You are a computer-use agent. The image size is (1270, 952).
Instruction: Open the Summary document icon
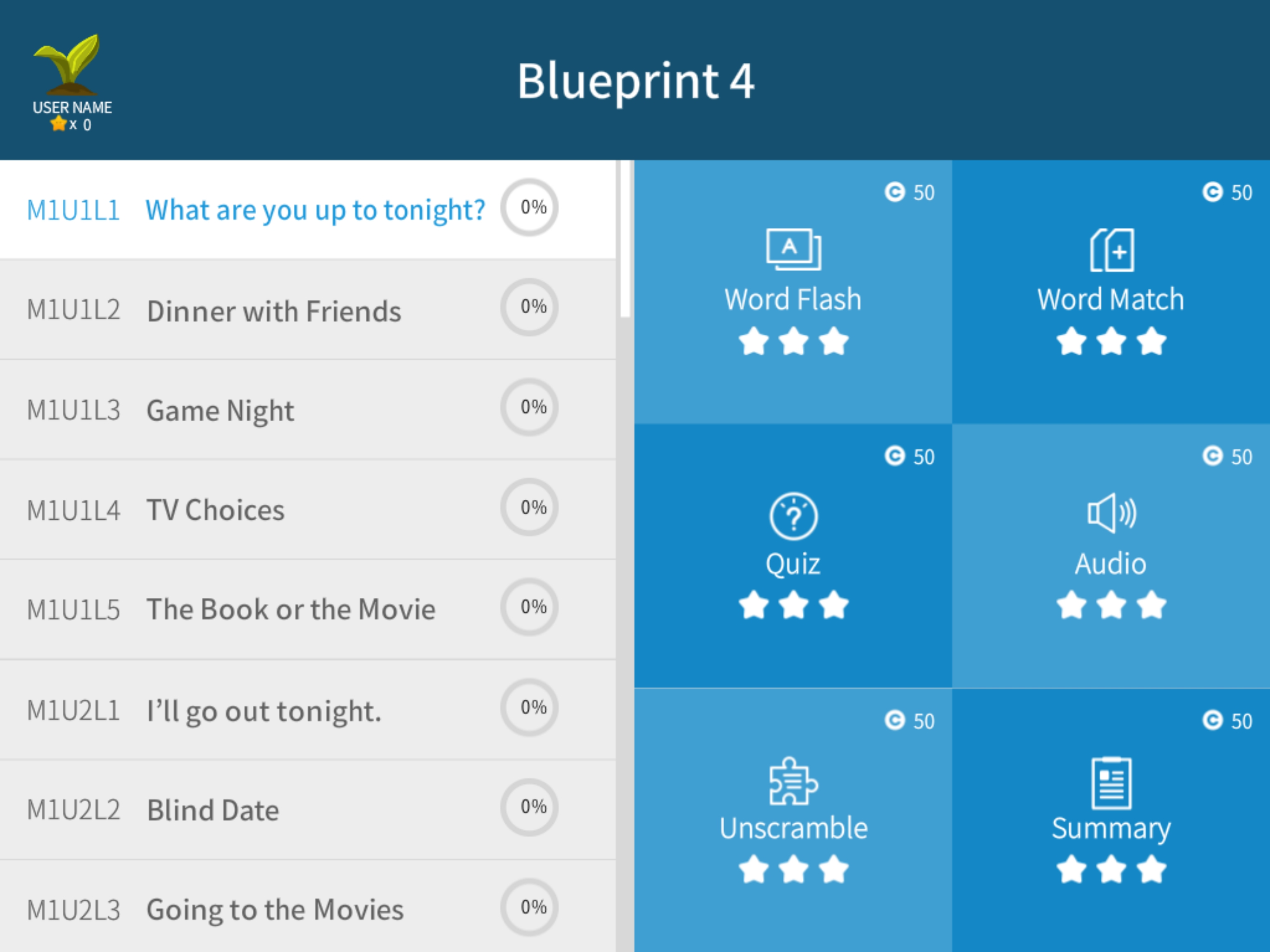click(1111, 782)
